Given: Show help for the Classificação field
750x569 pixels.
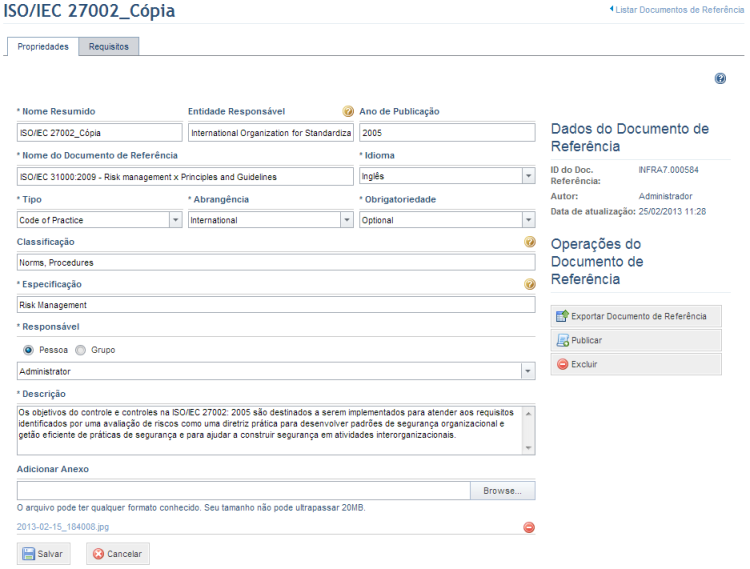Looking at the screenshot, I should (529, 242).
